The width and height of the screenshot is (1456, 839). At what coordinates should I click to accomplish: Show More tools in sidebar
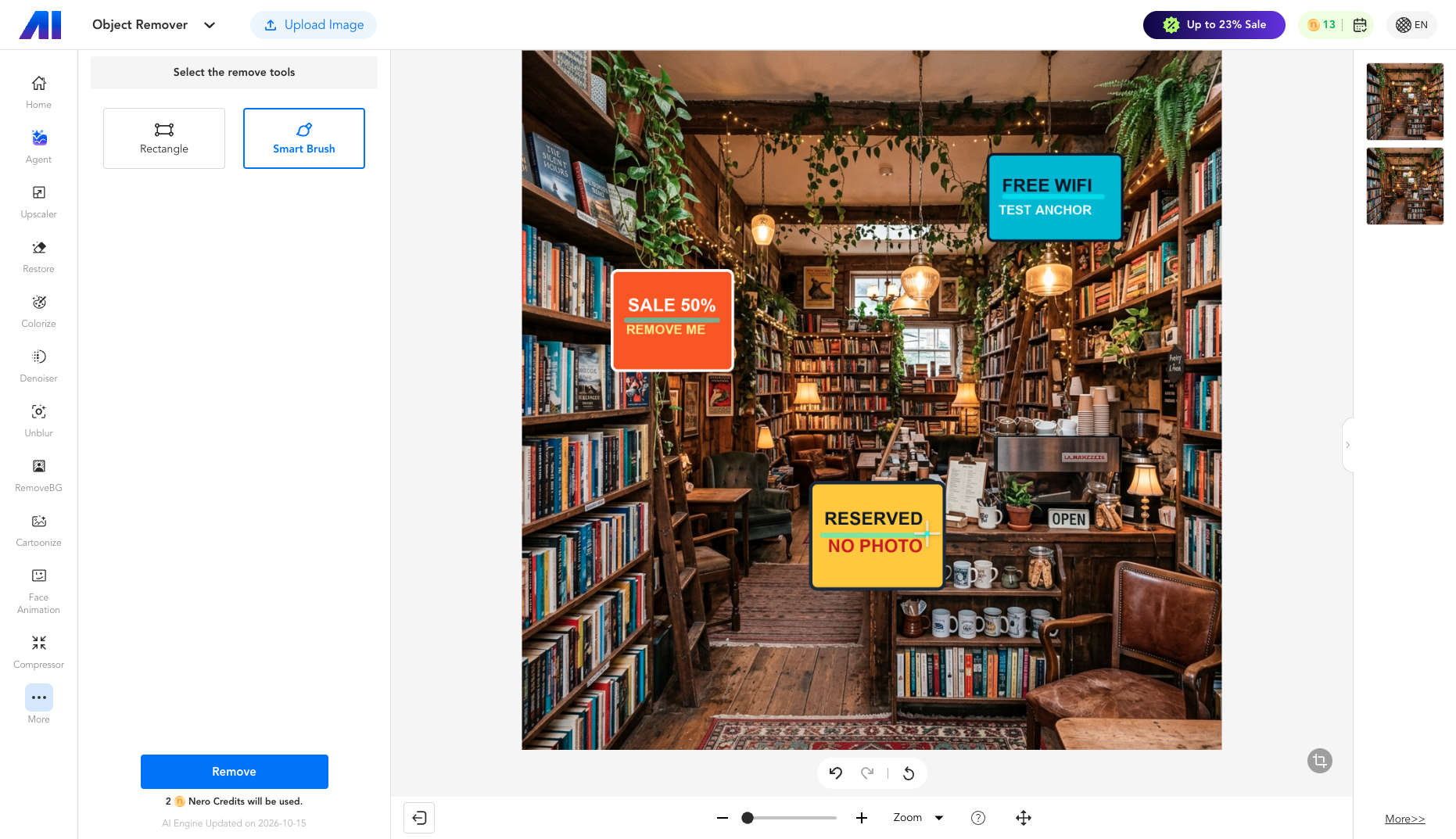[38, 705]
